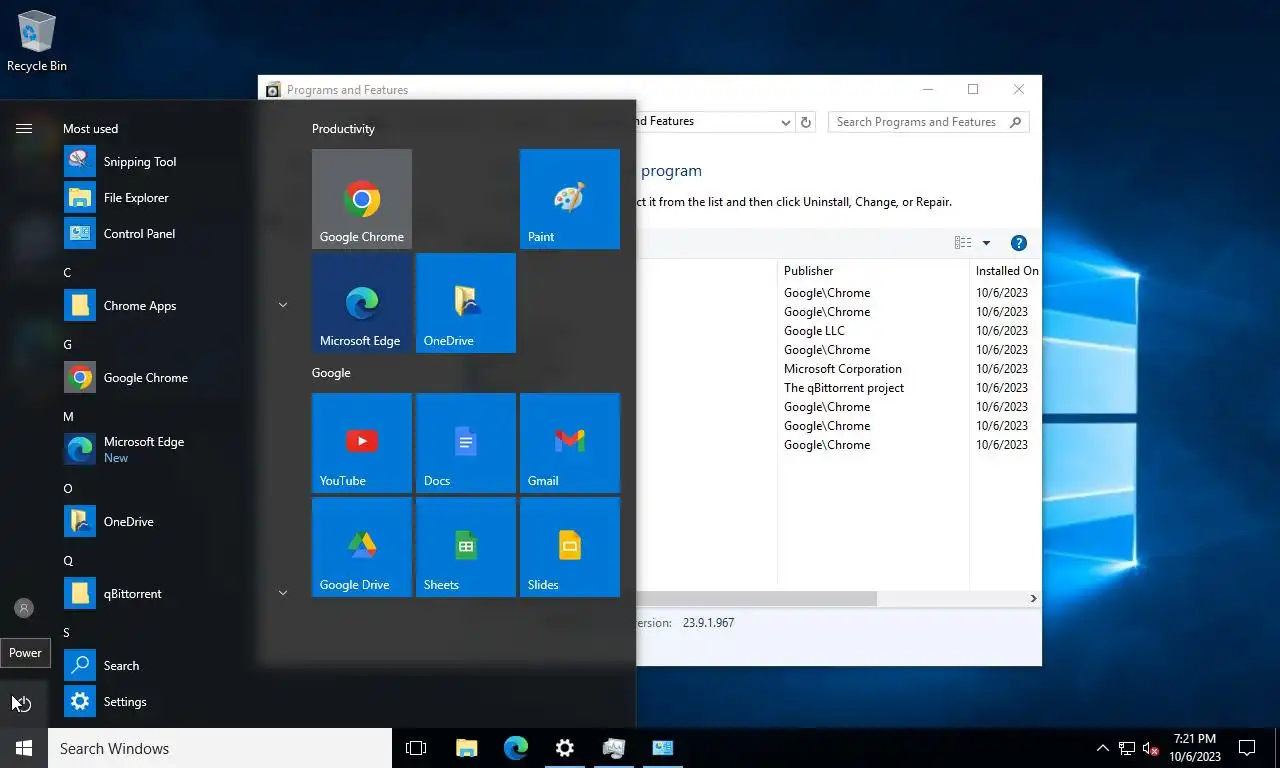
Task: Open the user account icon in Start
Action: point(24,608)
